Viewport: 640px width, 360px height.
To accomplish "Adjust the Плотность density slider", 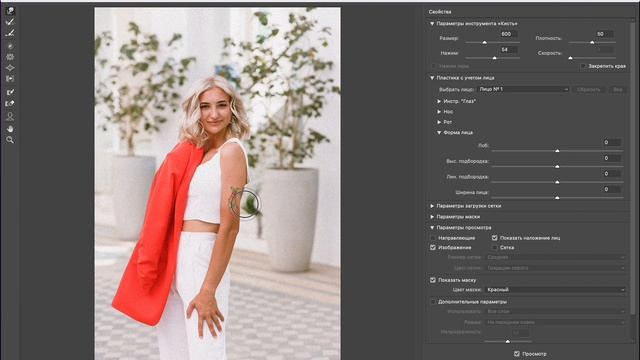I will point(592,42).
